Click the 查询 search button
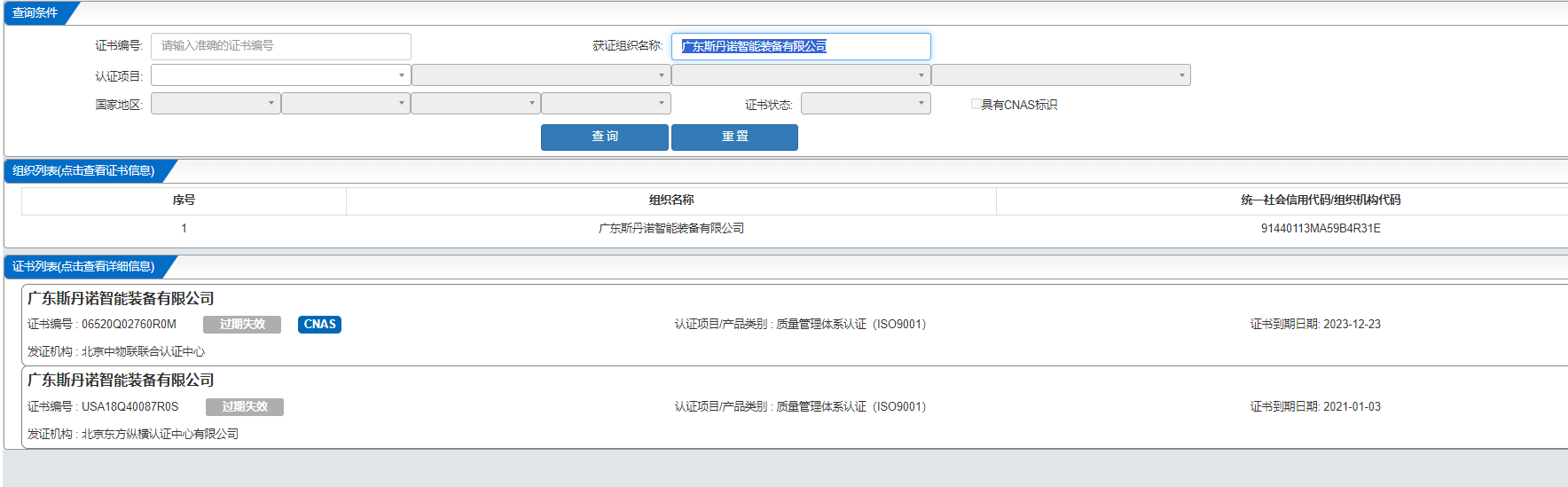This screenshot has height=487, width=1568. 605,137
